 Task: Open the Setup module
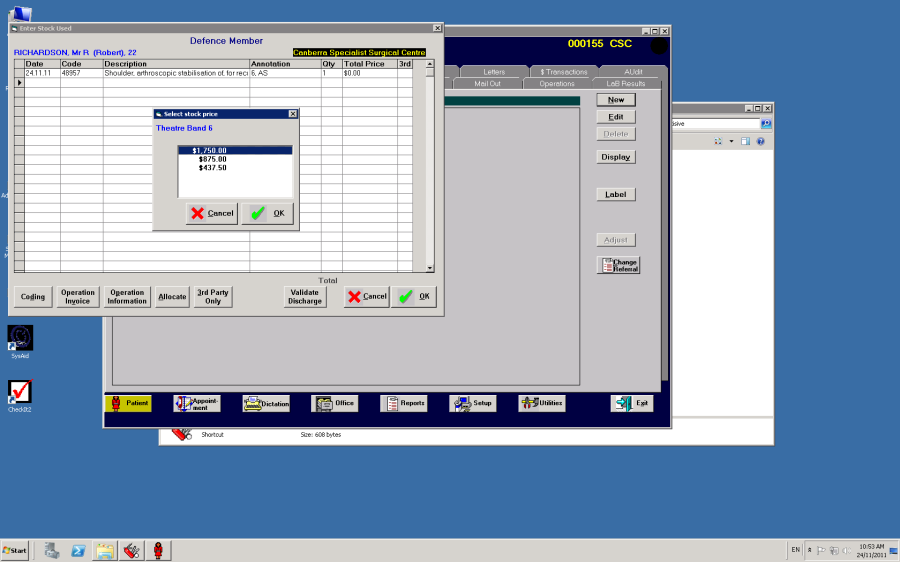[x=472, y=404]
